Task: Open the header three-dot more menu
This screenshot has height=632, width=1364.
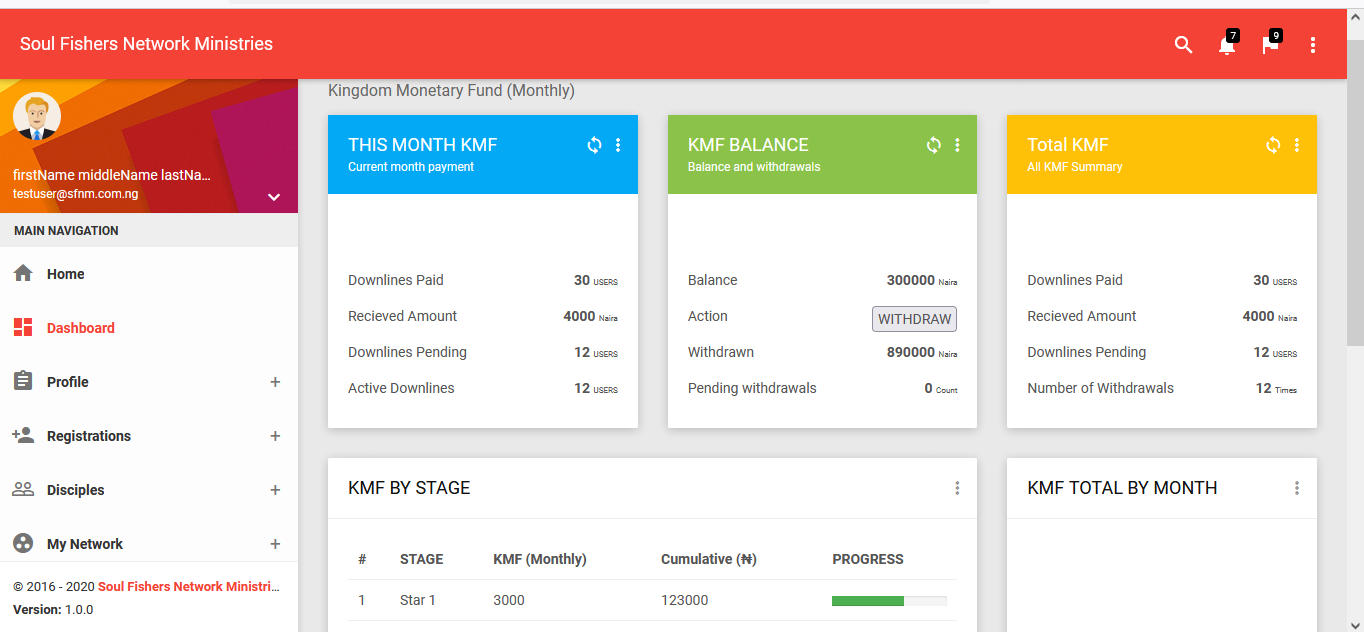Action: click(x=1313, y=45)
